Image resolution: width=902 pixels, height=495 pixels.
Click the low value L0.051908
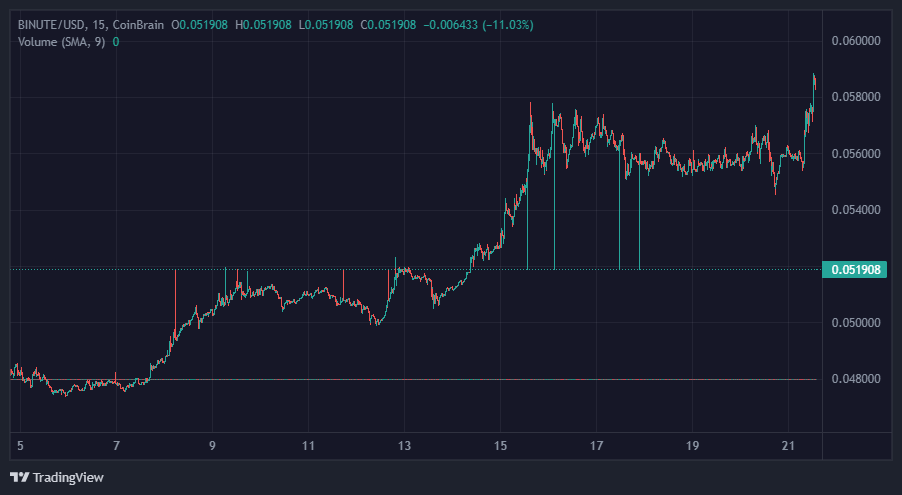tap(326, 25)
